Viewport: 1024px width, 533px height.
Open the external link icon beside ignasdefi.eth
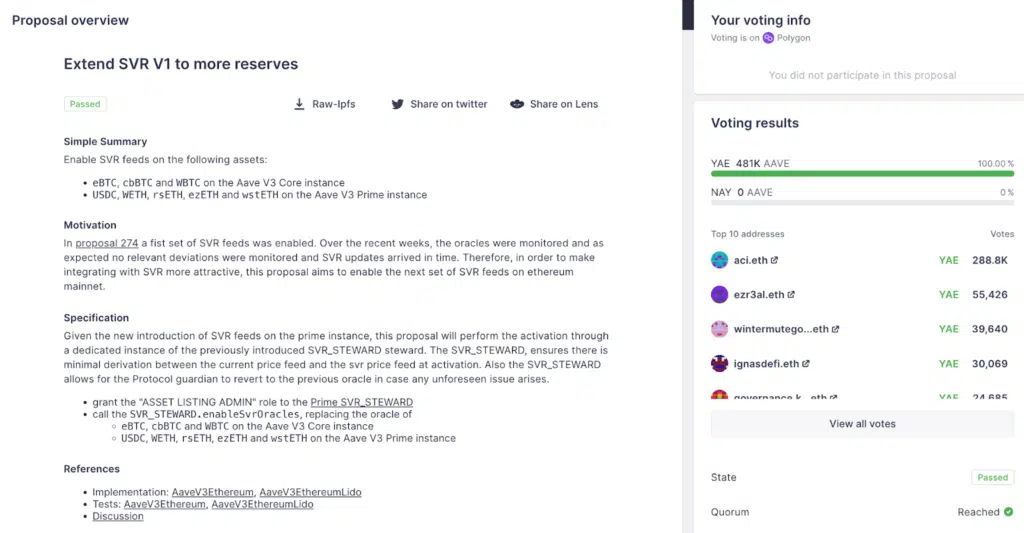point(806,364)
